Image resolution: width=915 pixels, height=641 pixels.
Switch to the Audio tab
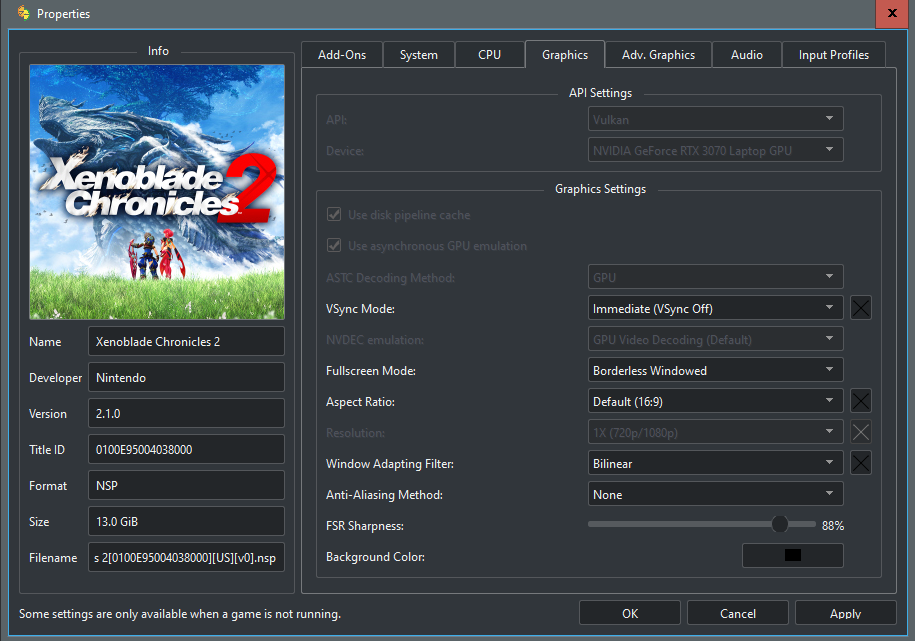point(746,55)
